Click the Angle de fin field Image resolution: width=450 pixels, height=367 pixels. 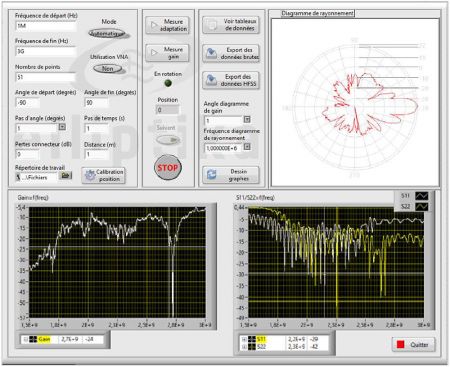coord(97,103)
